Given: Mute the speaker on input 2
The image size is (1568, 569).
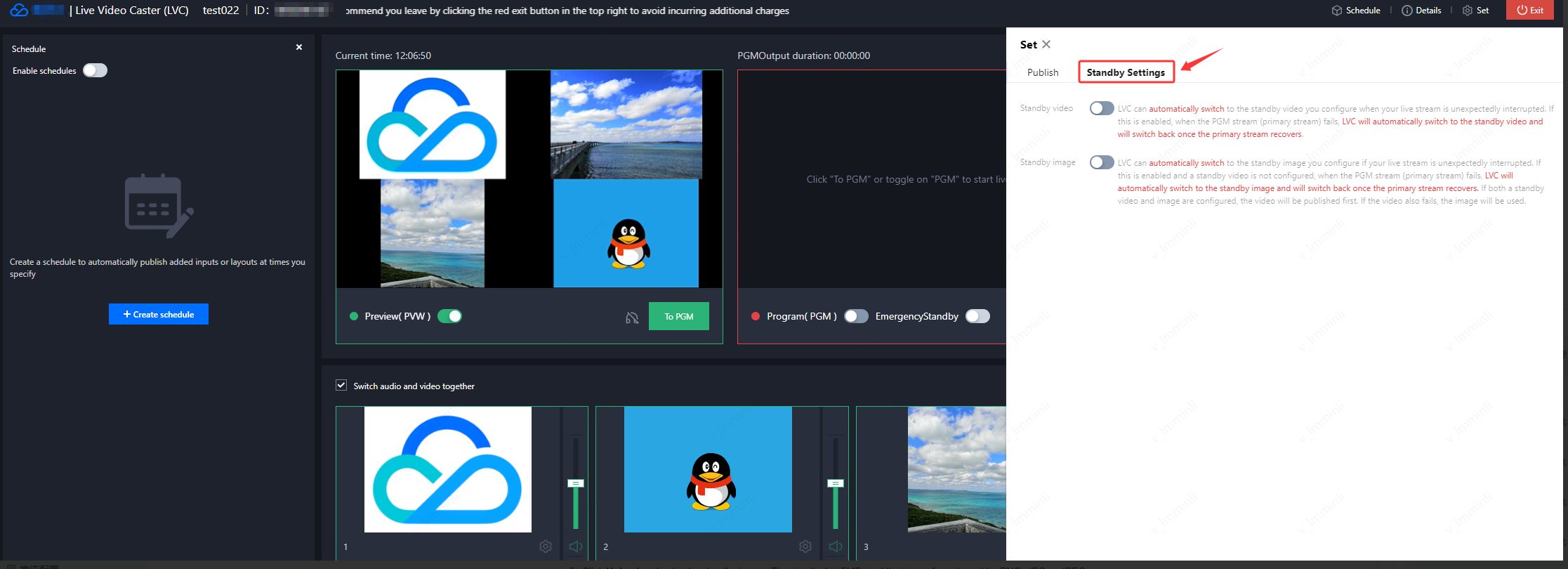Looking at the screenshot, I should pos(836,547).
